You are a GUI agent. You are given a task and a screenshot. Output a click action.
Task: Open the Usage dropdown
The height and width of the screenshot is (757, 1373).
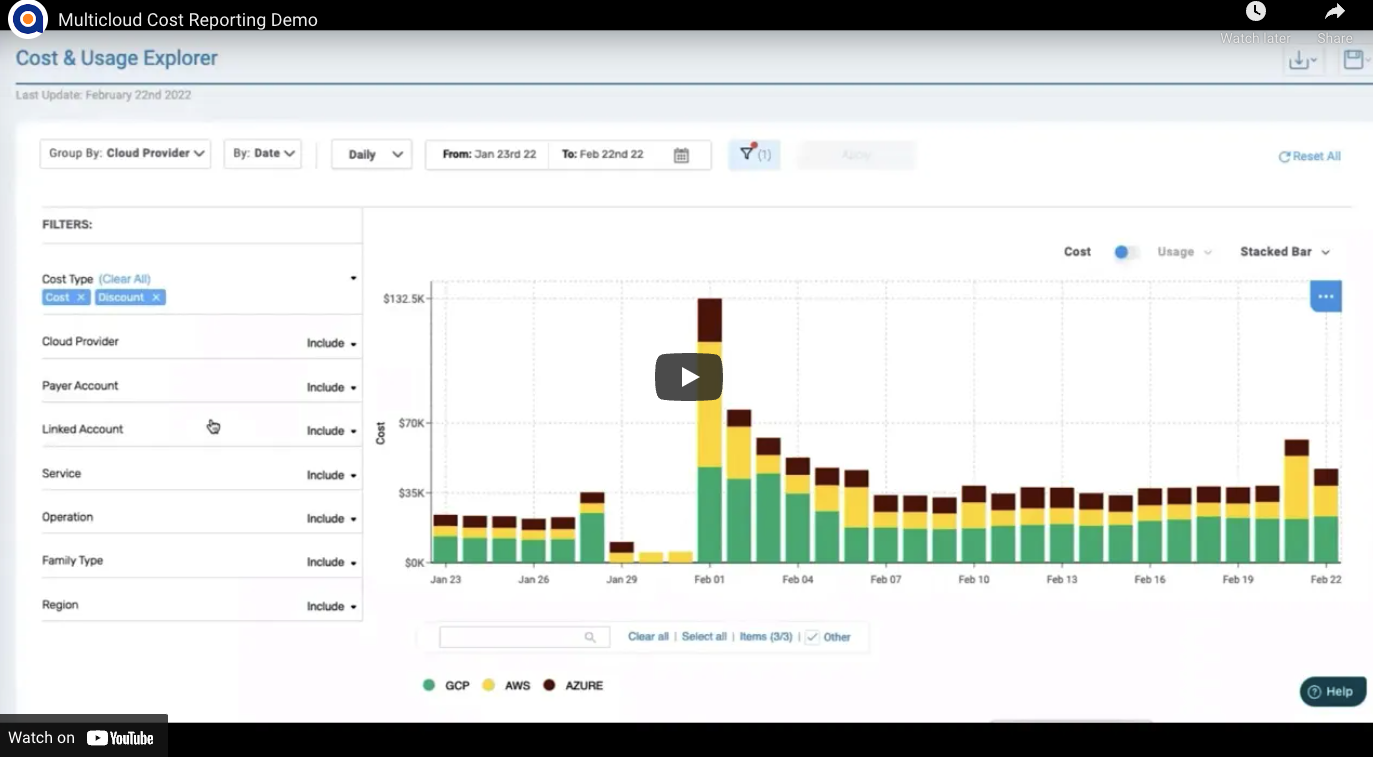coord(1184,252)
